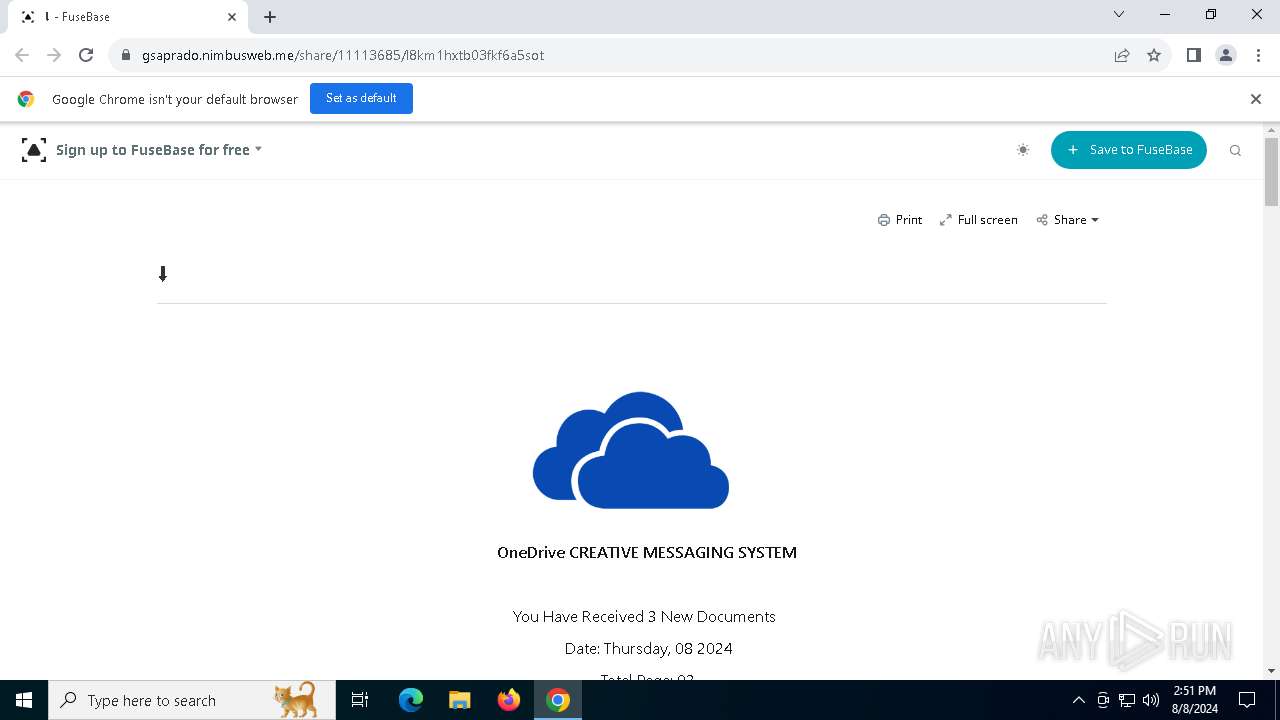Click the address bar URL

(343, 55)
